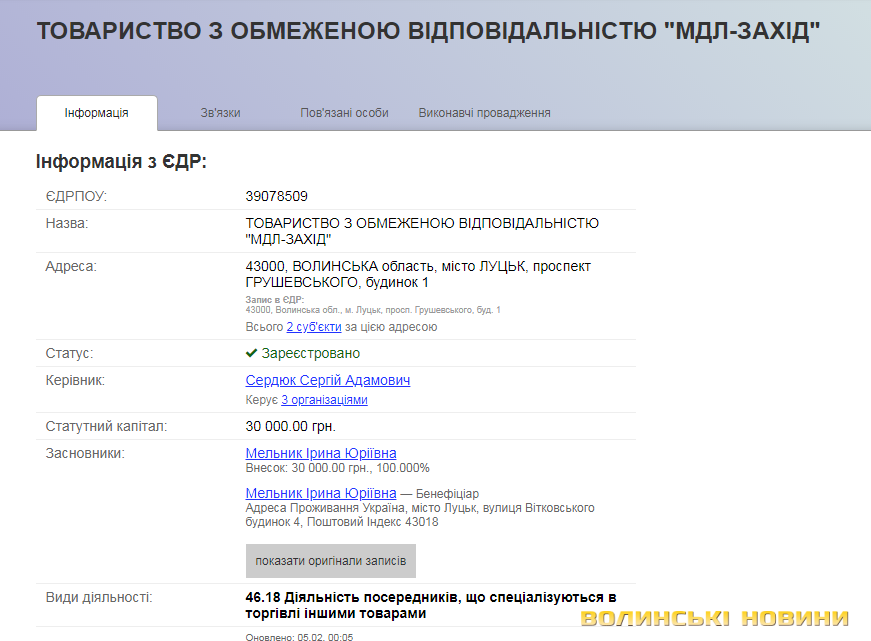871x641 pixels.
Task: Open the 2 суб'єкти address link
Action: [314, 327]
